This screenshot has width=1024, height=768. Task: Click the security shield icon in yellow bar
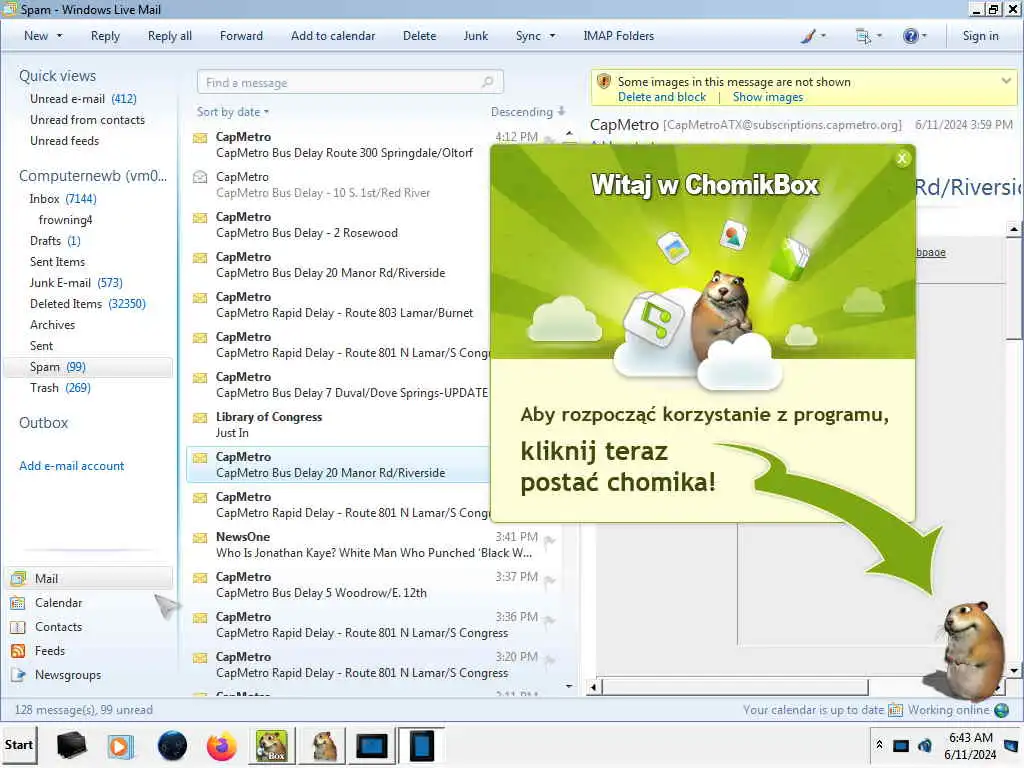click(604, 82)
